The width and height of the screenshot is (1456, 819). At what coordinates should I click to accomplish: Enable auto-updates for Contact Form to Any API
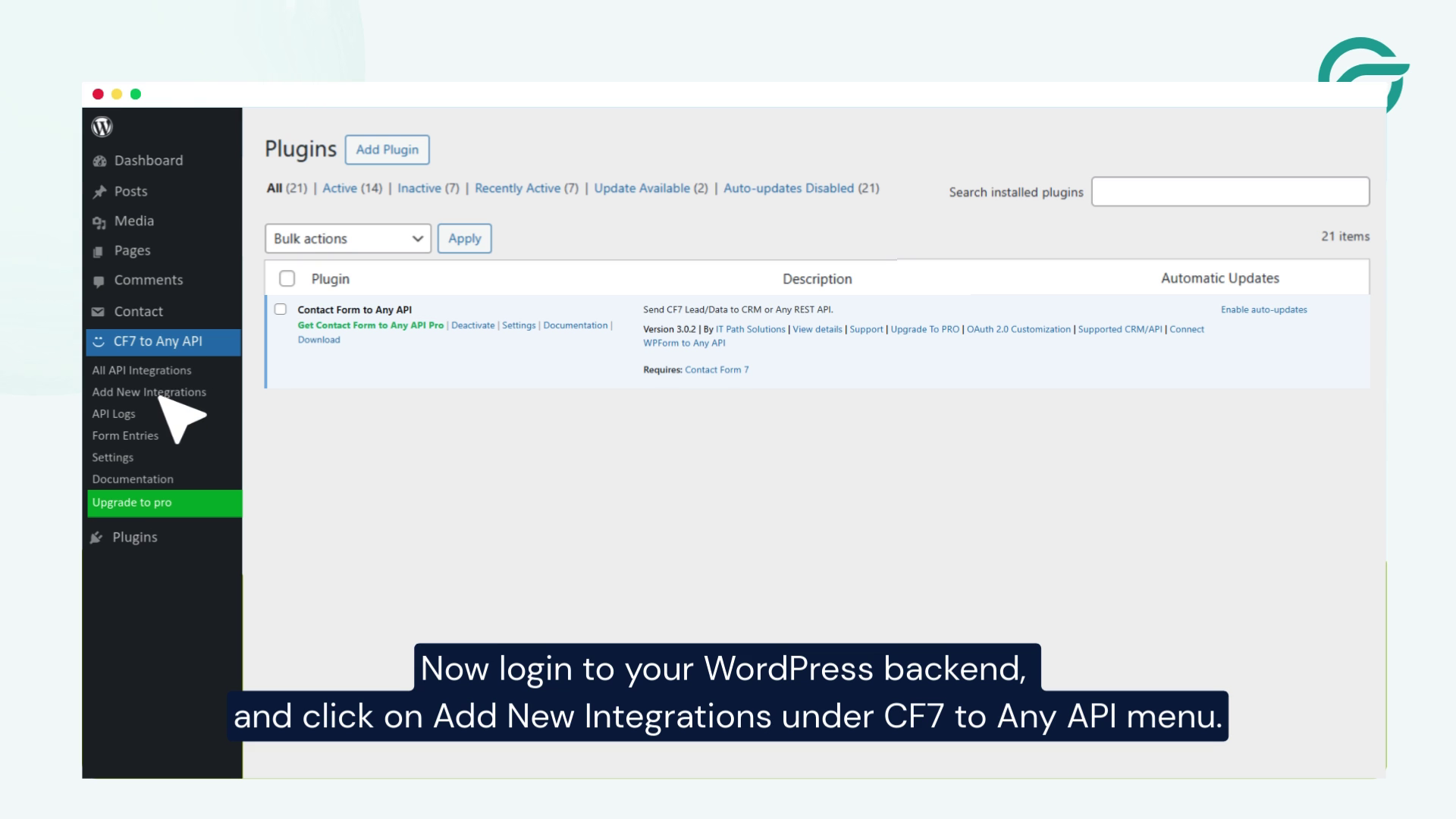point(1265,309)
